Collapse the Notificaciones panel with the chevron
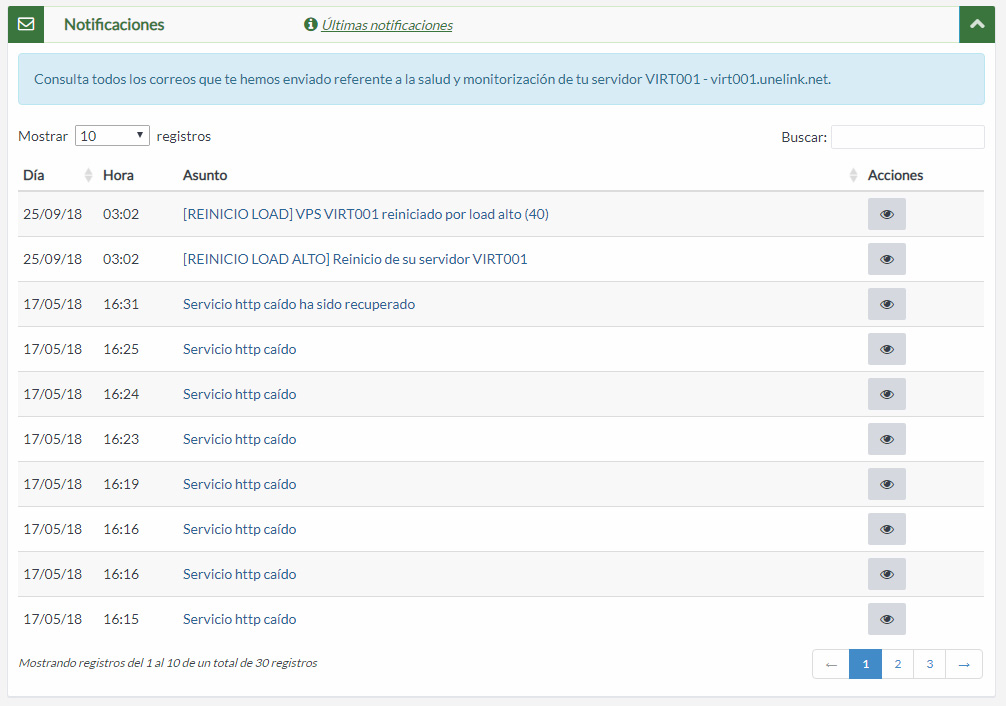Viewport: 1006px width, 706px height. pos(977,23)
